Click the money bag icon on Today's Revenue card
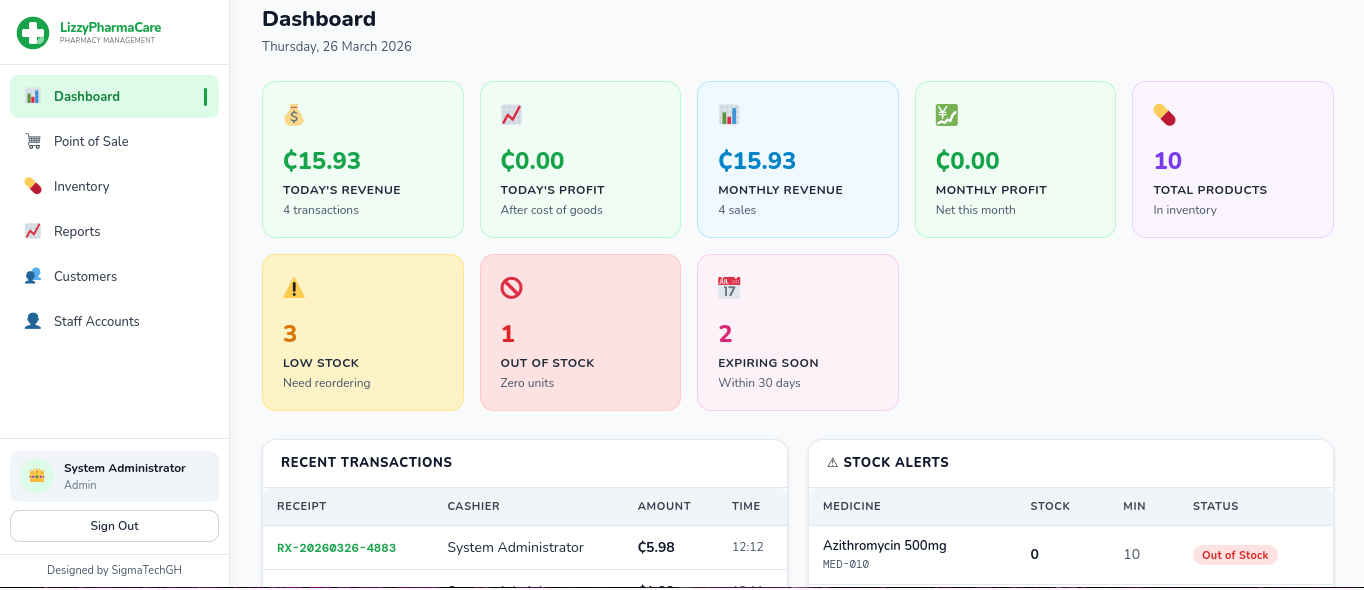The width and height of the screenshot is (1364, 590). 293,114
